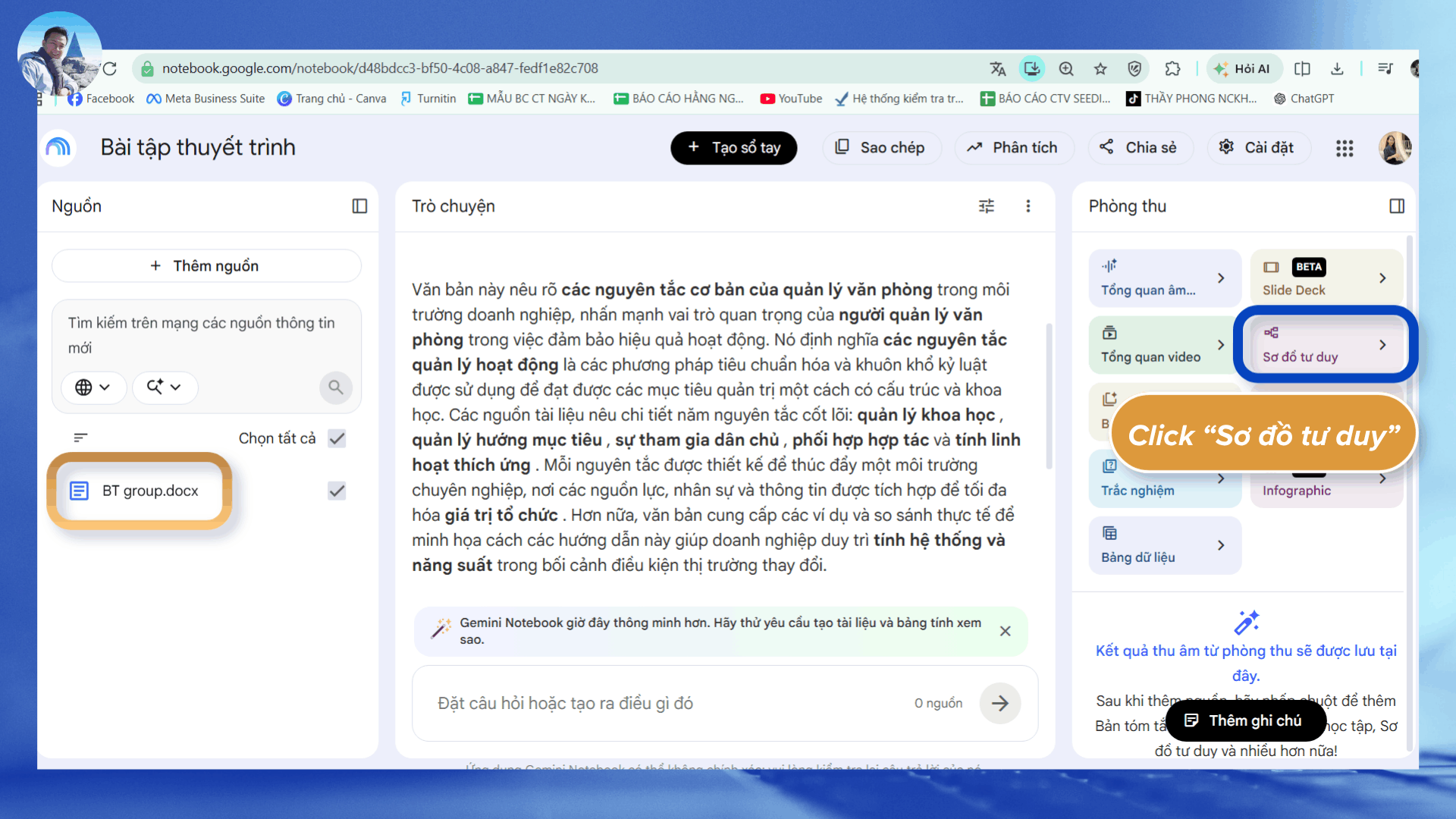Expand options arrow for Slide Deck
The height and width of the screenshot is (819, 1456).
point(1382,278)
